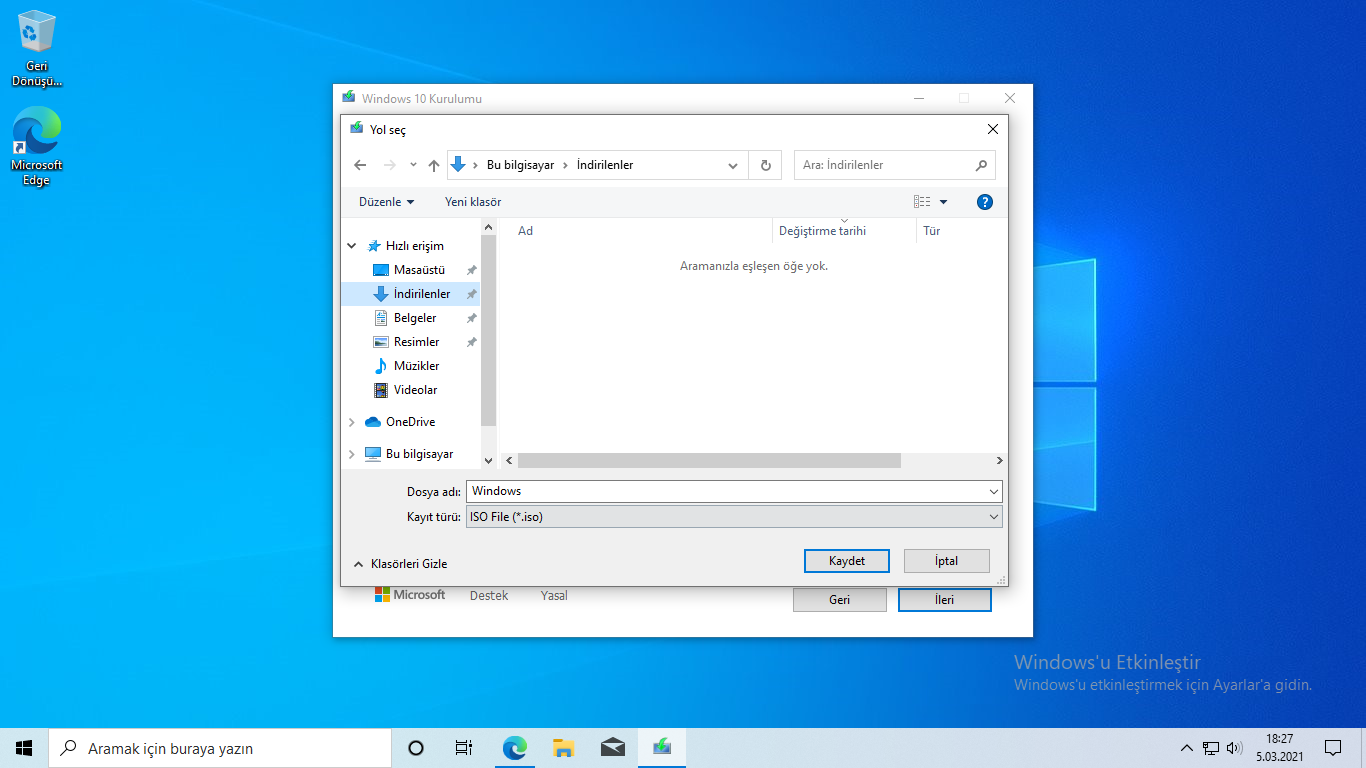Click Bu bilgisayar in the address path
This screenshot has width=1366, height=768.
tap(520, 165)
